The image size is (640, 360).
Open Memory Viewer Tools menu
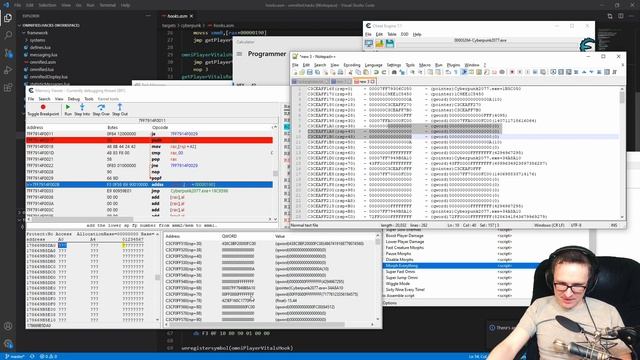pyautogui.click(x=89, y=99)
